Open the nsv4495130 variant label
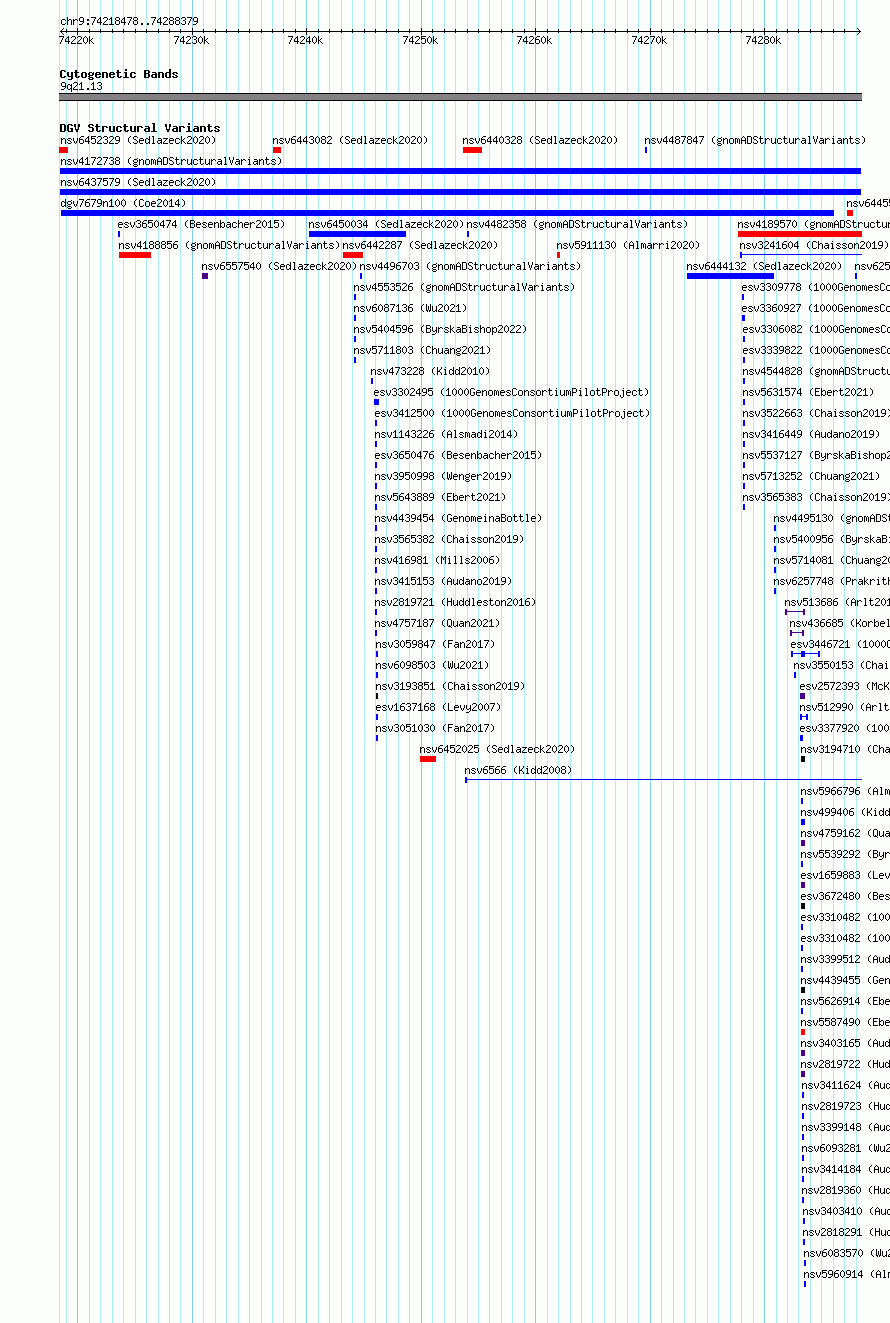 [831, 518]
